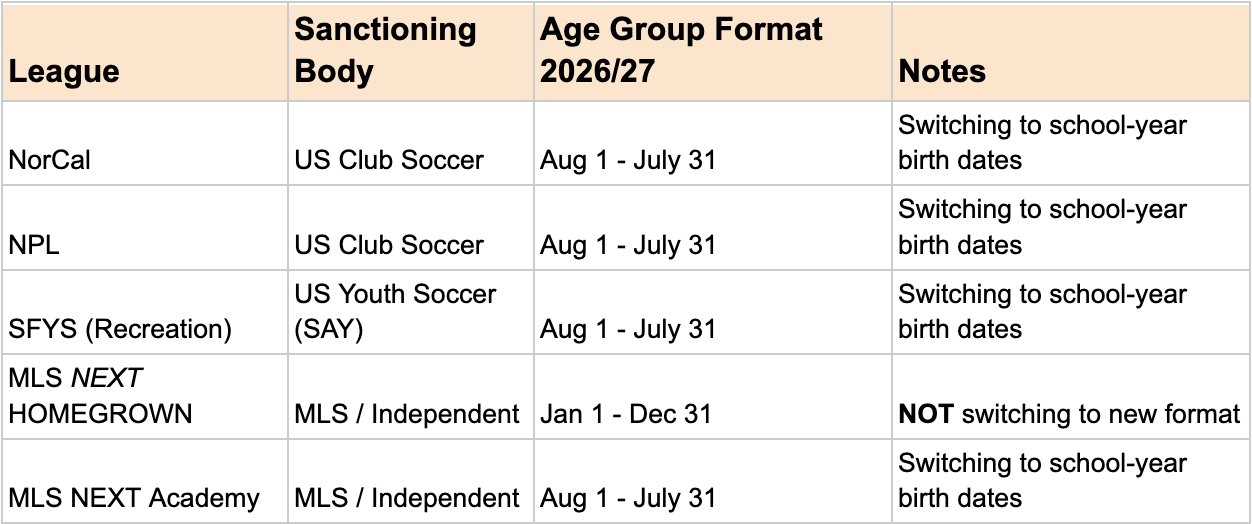Image resolution: width=1252 pixels, height=524 pixels.
Task: Select the Sanctioning Body header cell
Action: (411, 51)
